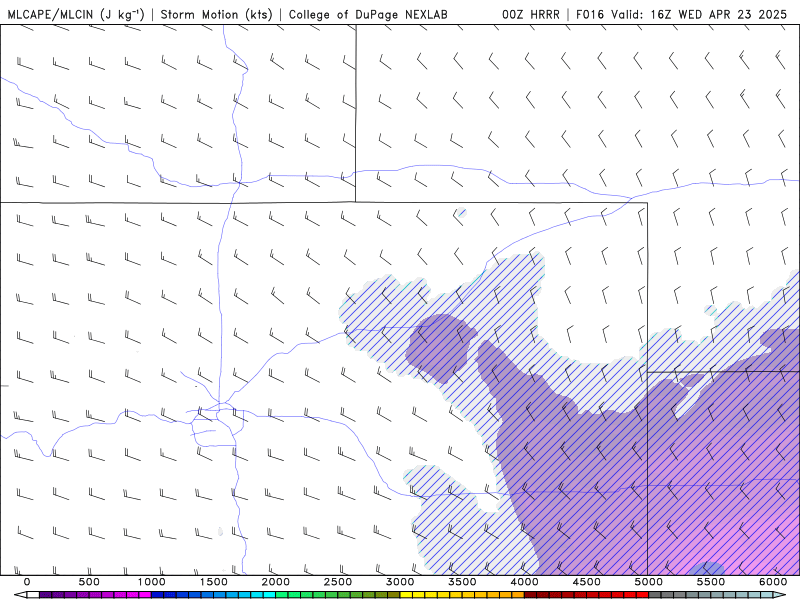Screen dimensions: 800x600
Task: Click the 00Z HRRR model label
Action: click(x=531, y=14)
